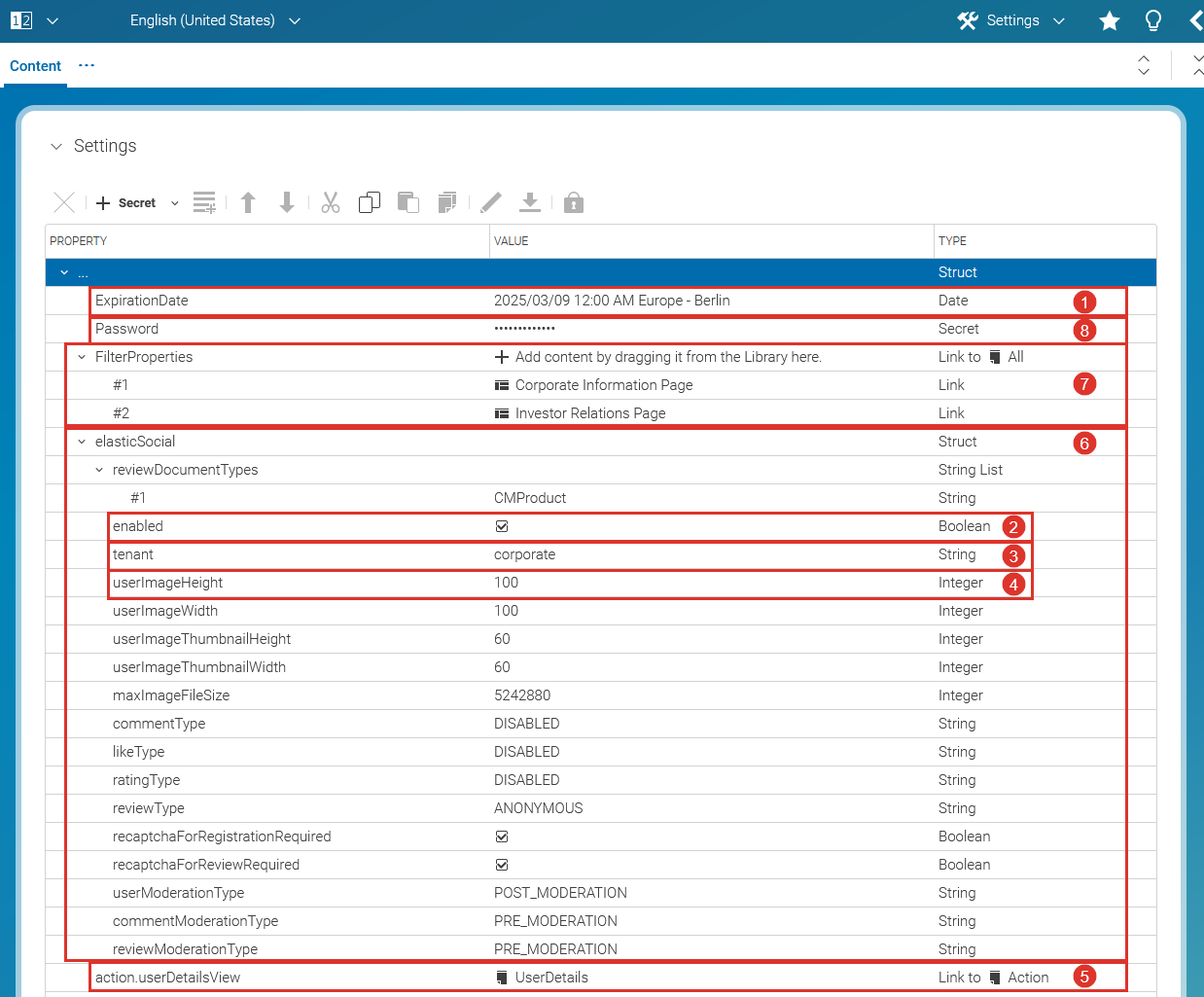Toggle the enabled Boolean checkbox
The width and height of the screenshot is (1204, 997).
[502, 525]
